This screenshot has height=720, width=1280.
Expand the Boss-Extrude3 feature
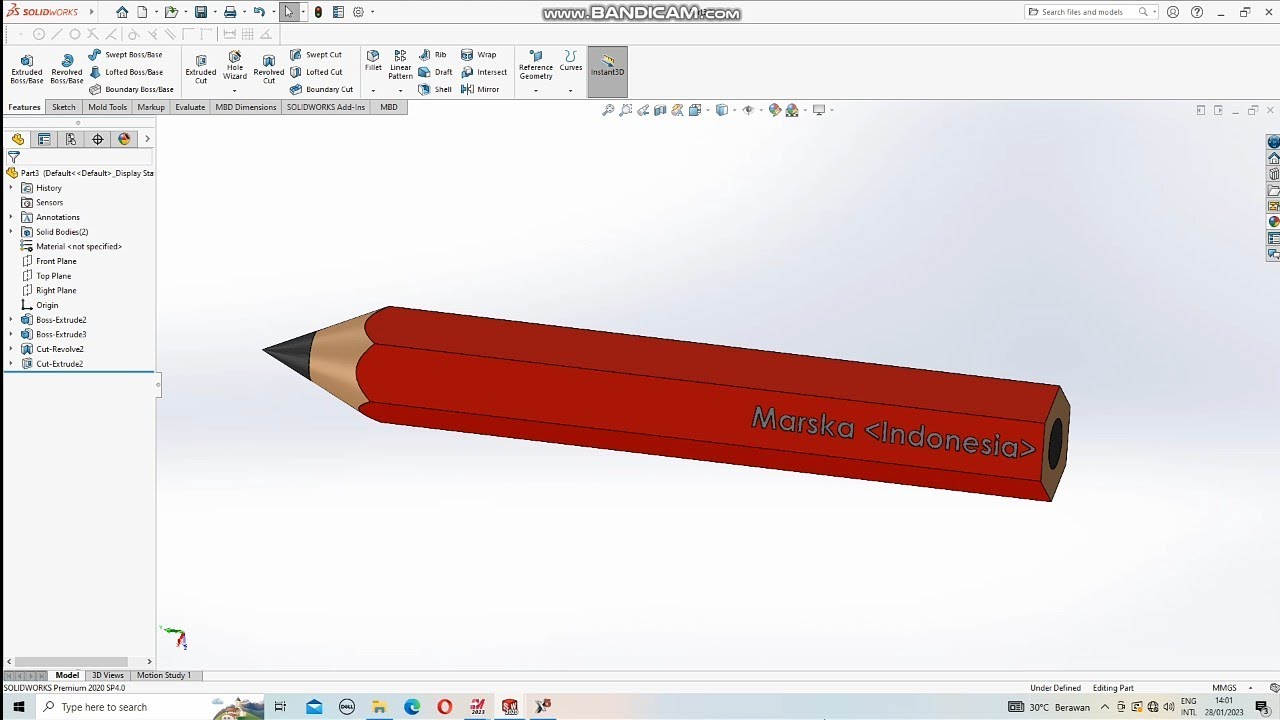point(12,334)
